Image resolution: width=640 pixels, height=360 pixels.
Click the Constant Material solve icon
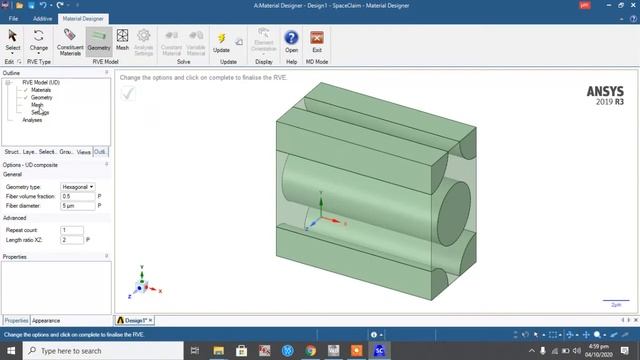point(171,36)
